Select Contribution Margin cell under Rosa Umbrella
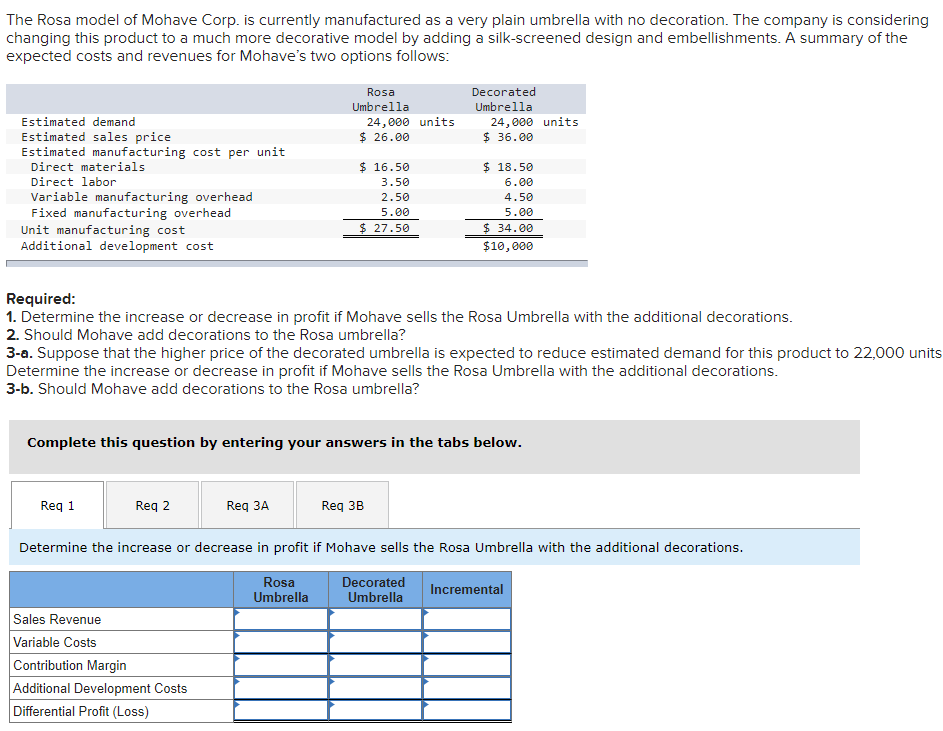Image resolution: width=943 pixels, height=731 pixels. pos(281,665)
